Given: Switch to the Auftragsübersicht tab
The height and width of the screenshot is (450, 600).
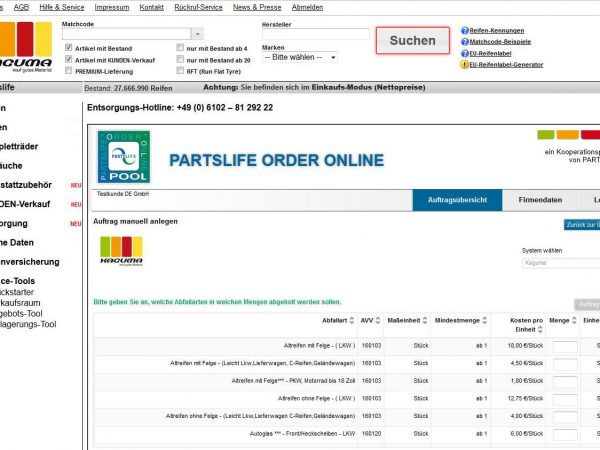Looking at the screenshot, I should pyautogui.click(x=457, y=200).
